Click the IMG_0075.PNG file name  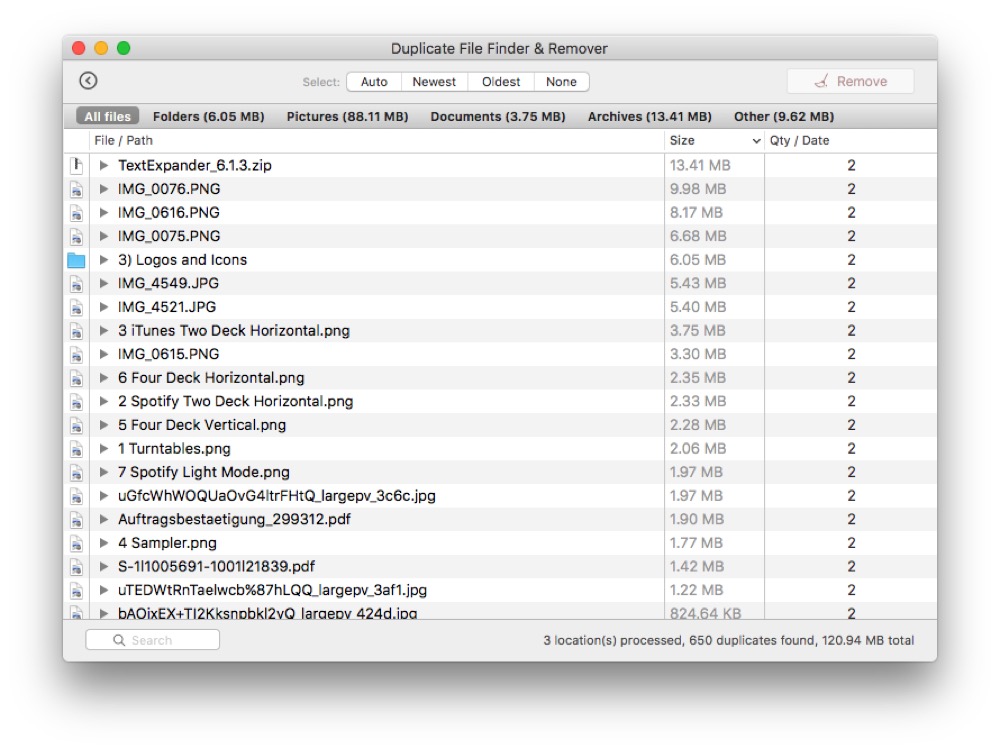[x=169, y=237]
